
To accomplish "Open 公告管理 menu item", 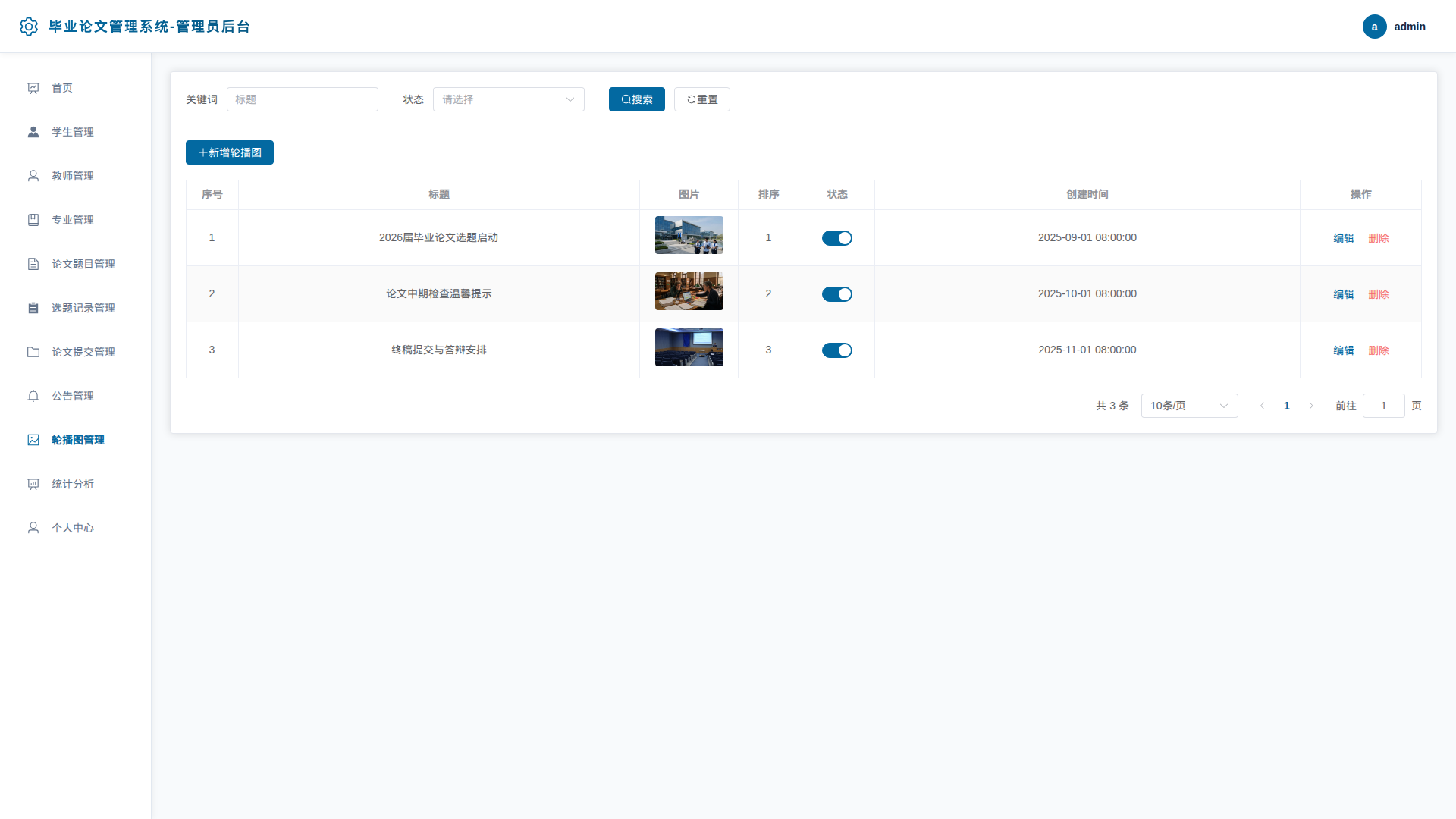I will (x=75, y=396).
